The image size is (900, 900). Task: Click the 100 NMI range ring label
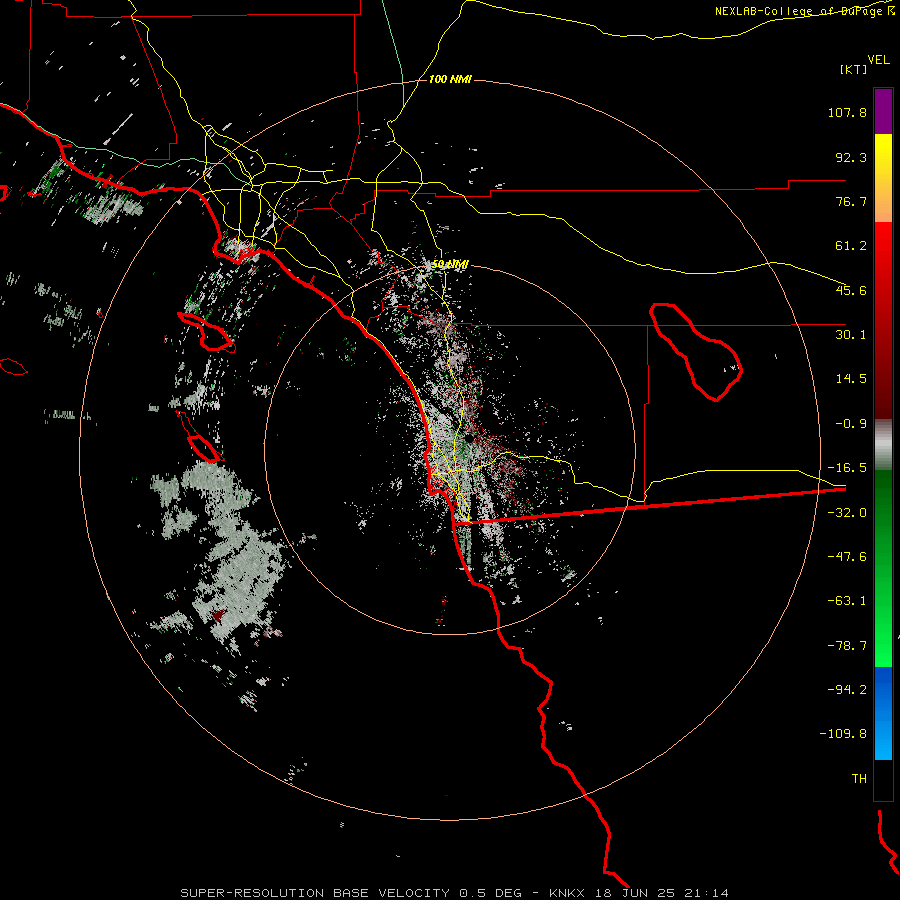click(450, 79)
